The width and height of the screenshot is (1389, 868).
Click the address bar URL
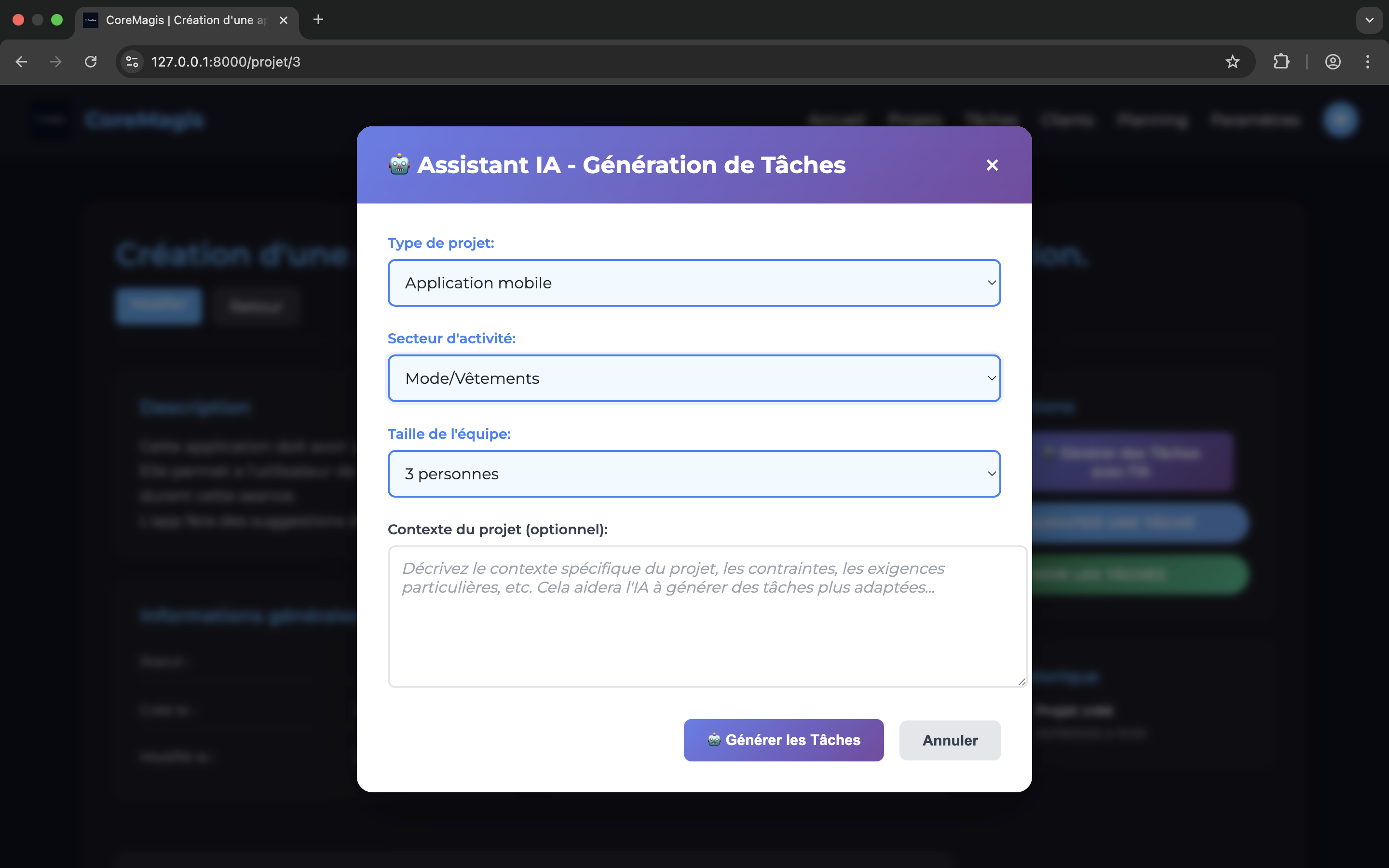[x=226, y=62]
